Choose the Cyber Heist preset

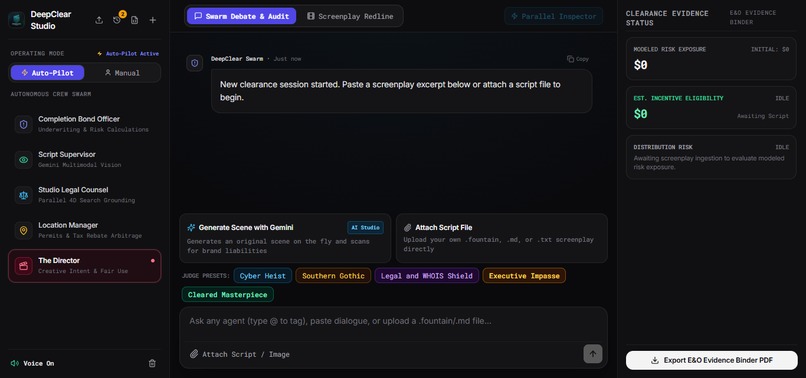263,276
